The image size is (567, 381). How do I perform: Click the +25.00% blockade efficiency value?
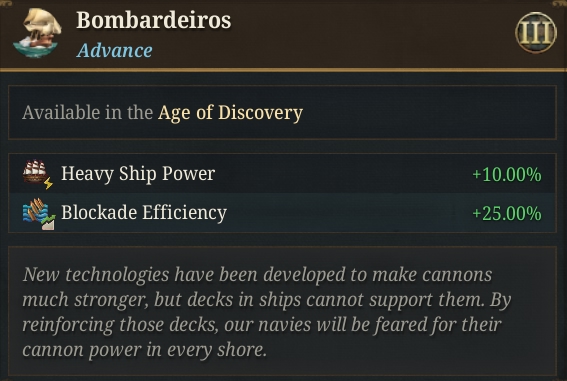point(507,213)
